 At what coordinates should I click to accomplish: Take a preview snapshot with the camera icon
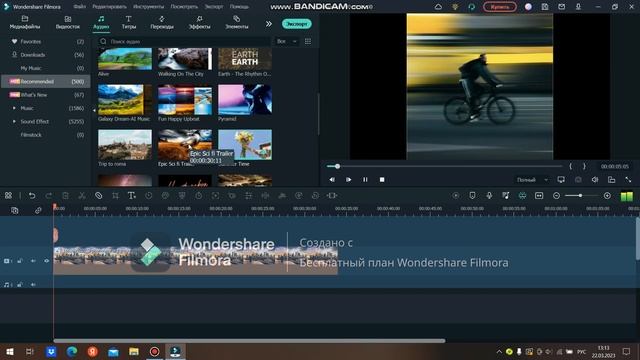point(578,180)
